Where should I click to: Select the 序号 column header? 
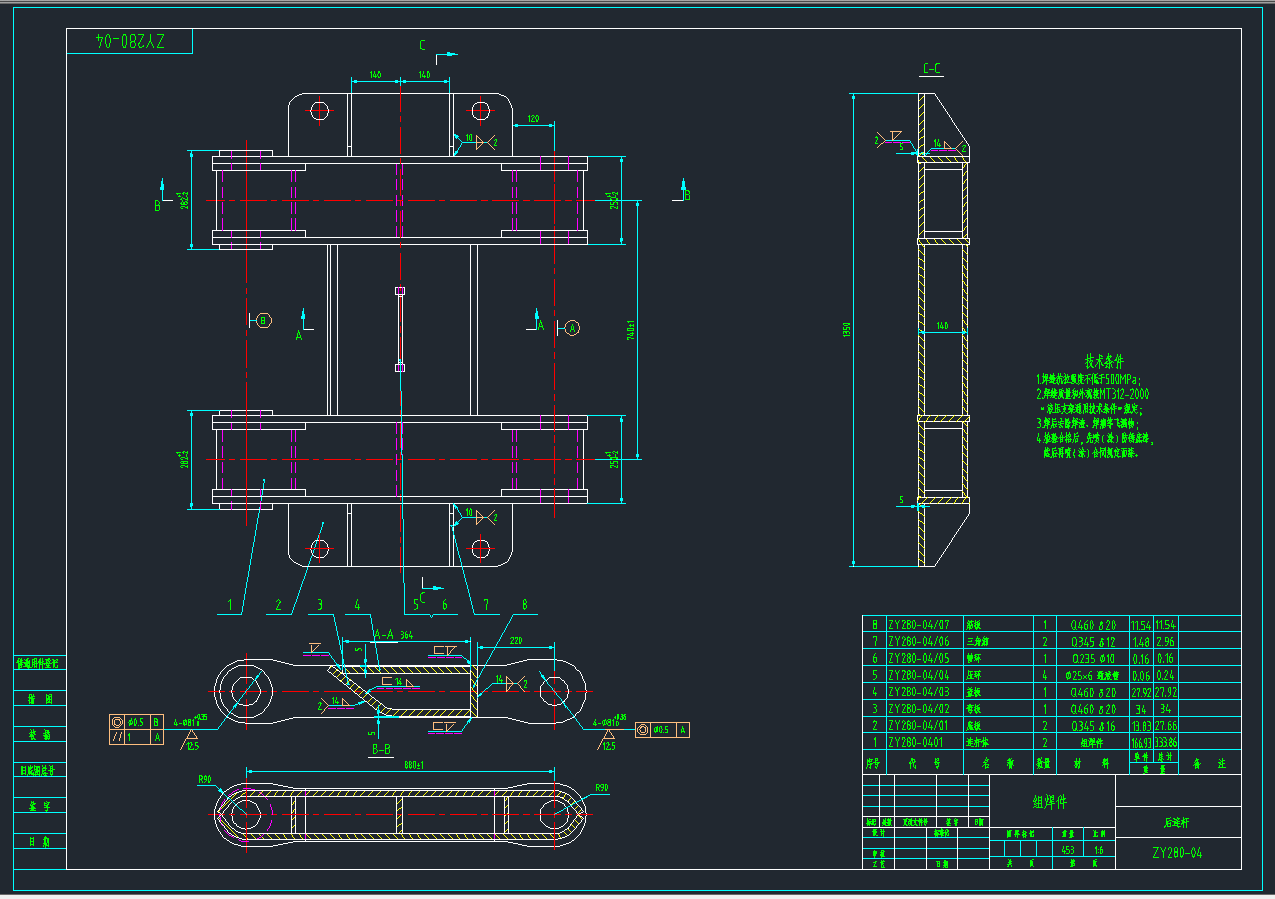pos(874,763)
